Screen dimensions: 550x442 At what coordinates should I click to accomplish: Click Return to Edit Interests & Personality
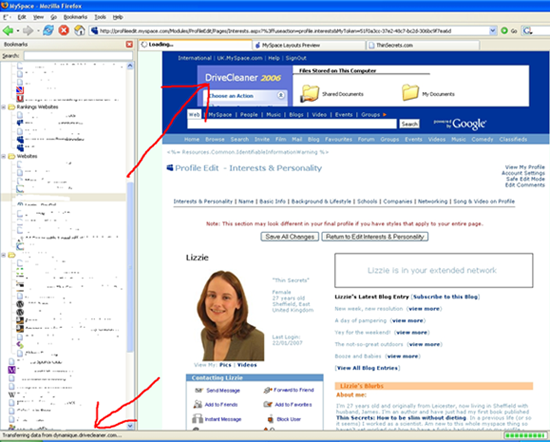pyautogui.click(x=375, y=237)
